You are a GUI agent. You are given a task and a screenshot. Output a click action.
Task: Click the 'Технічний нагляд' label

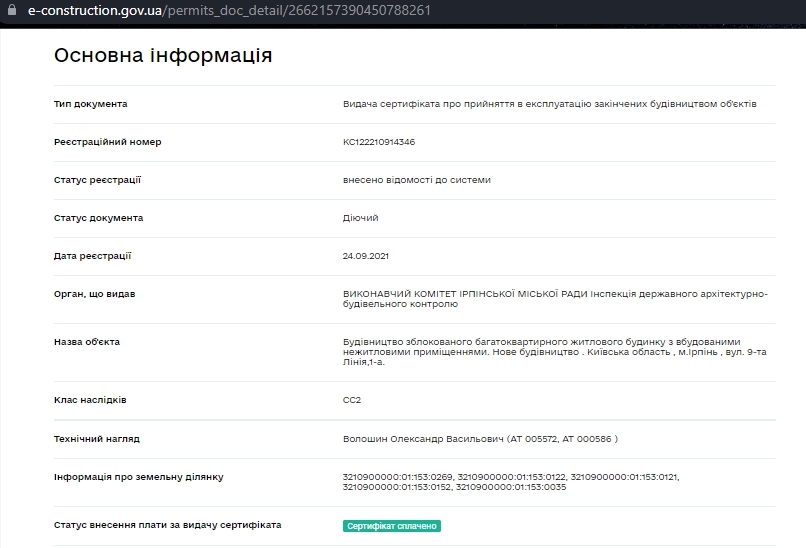click(97, 439)
